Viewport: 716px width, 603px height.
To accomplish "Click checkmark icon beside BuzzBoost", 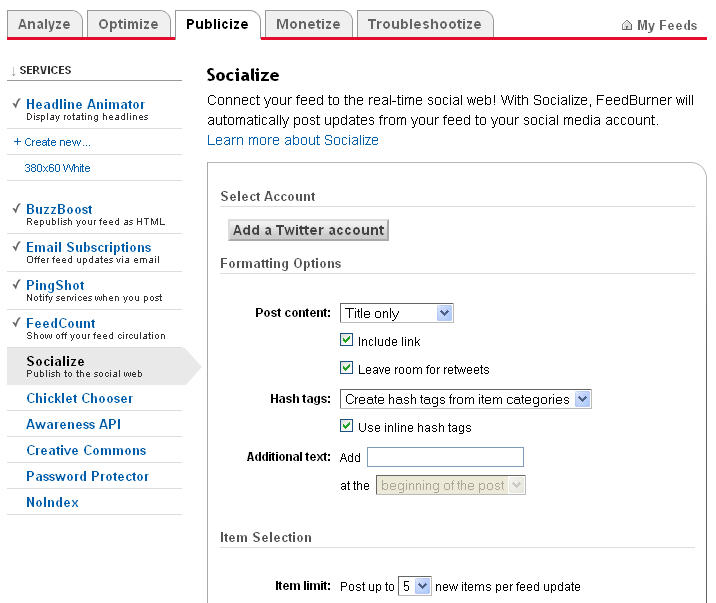I will [16, 209].
